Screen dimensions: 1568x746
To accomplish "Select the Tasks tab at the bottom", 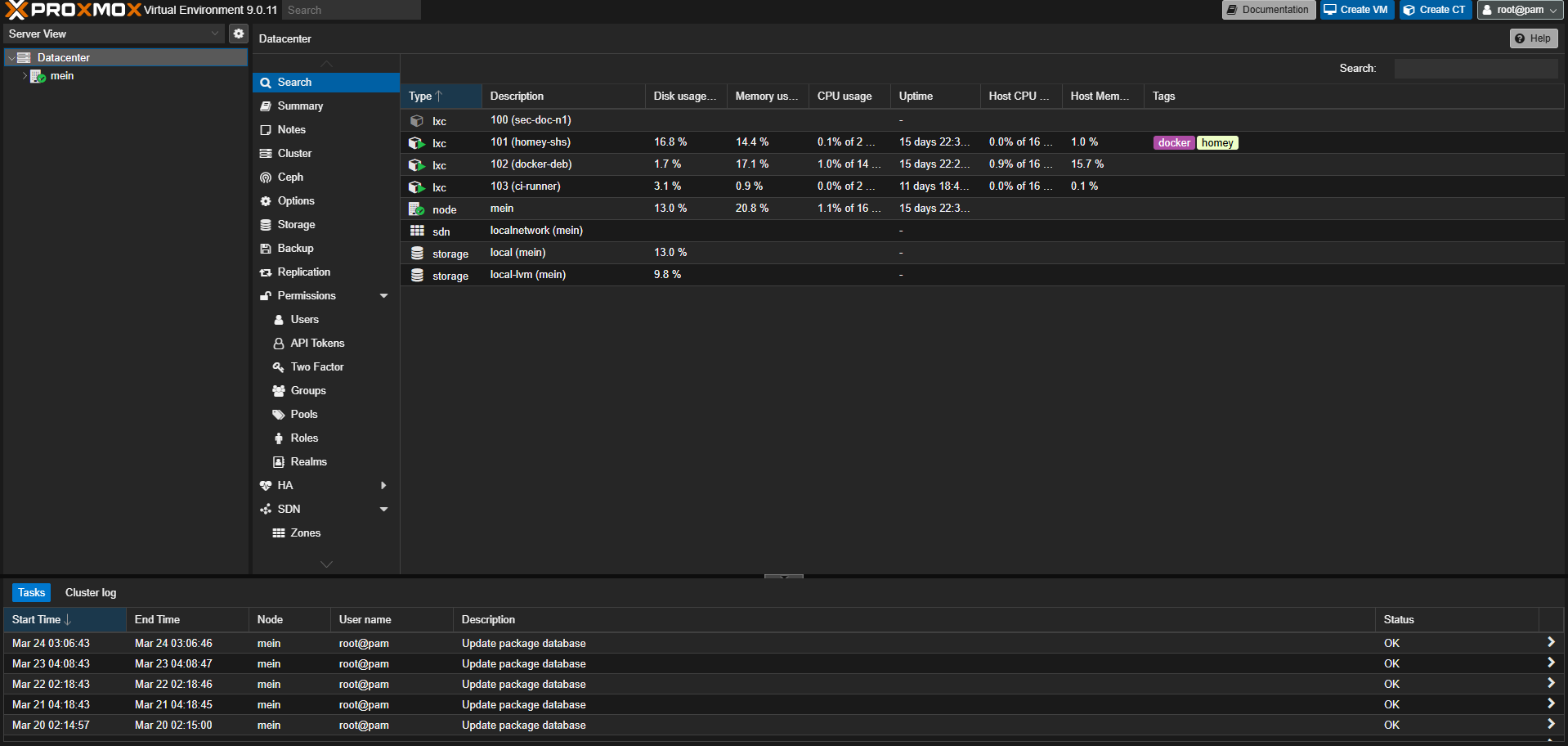I will [31, 592].
